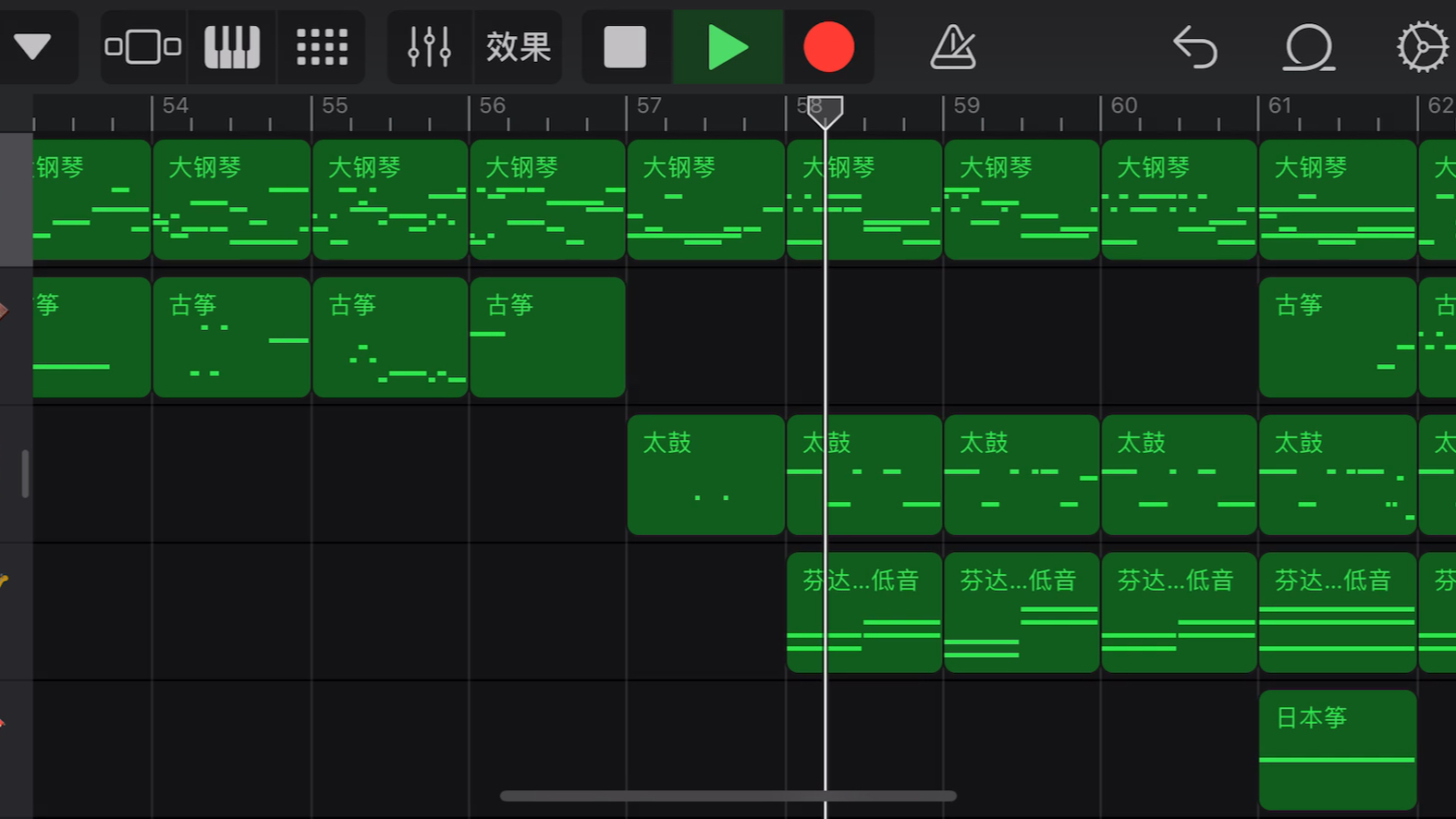Select the 日本筝 region
1456x819 pixels.
click(1338, 751)
